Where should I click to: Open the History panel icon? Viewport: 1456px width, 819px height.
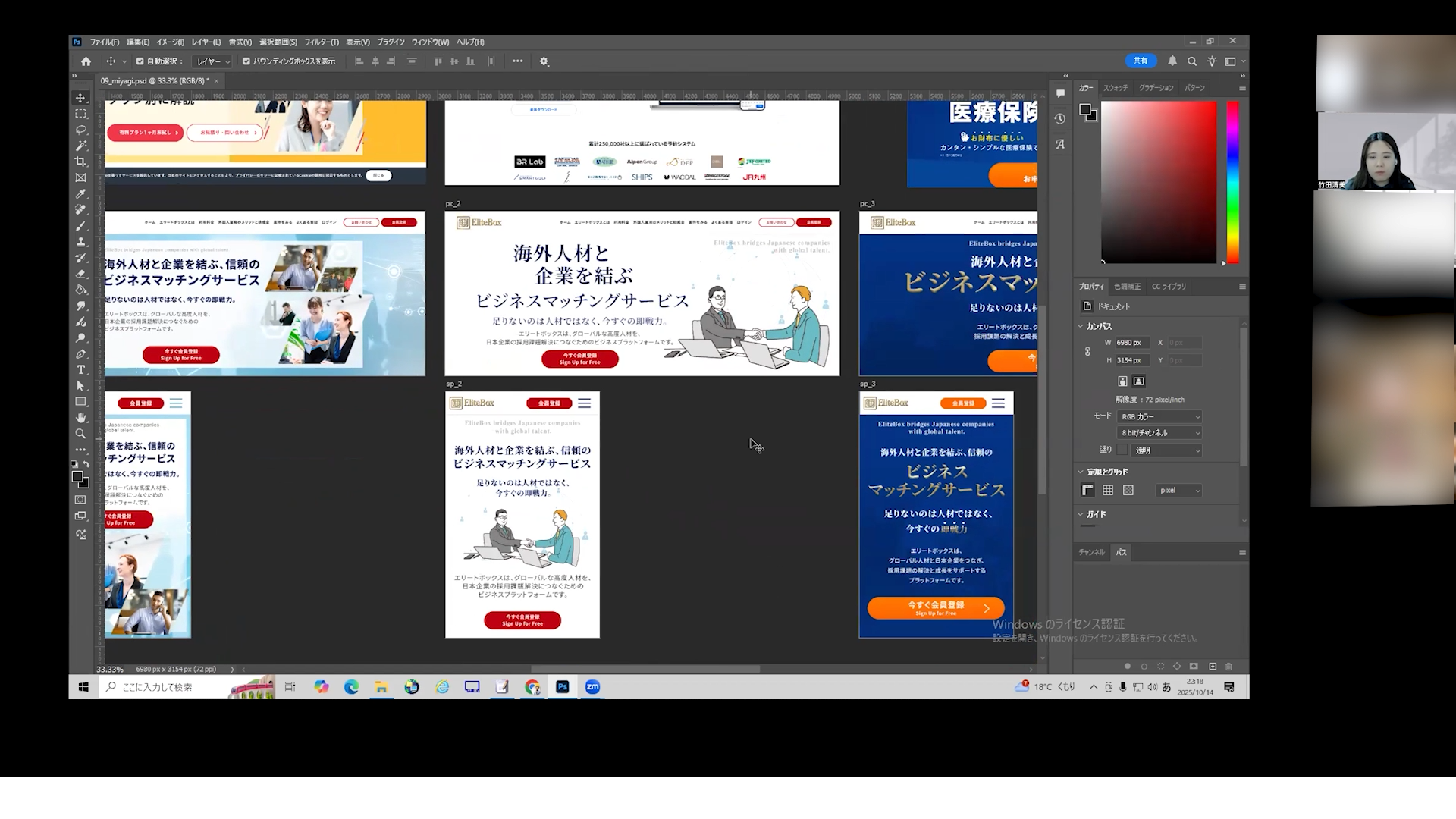(x=1060, y=118)
